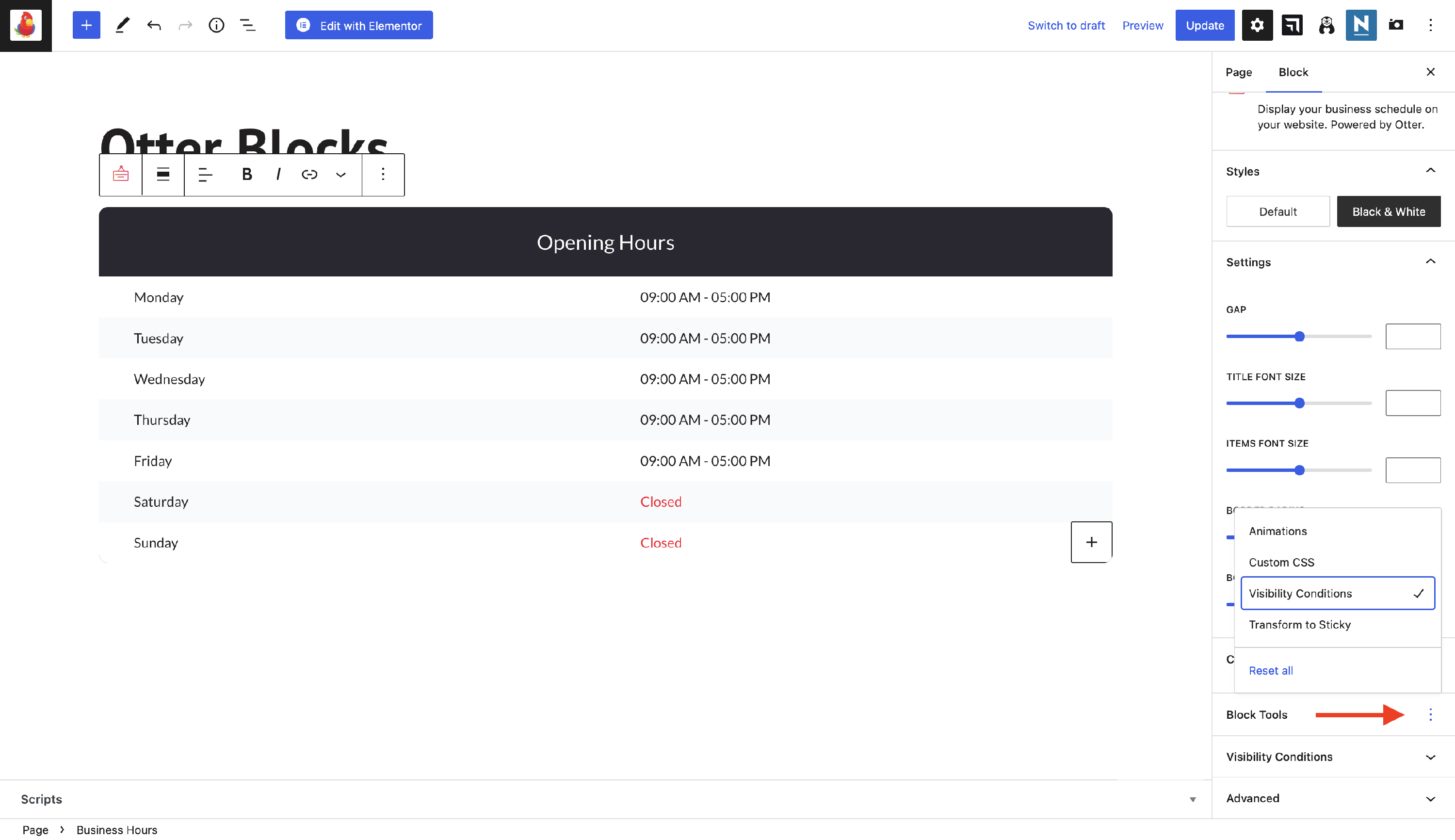Screen dimensions: 1455x840
Task: Select the Default style option
Action: coord(1277,212)
